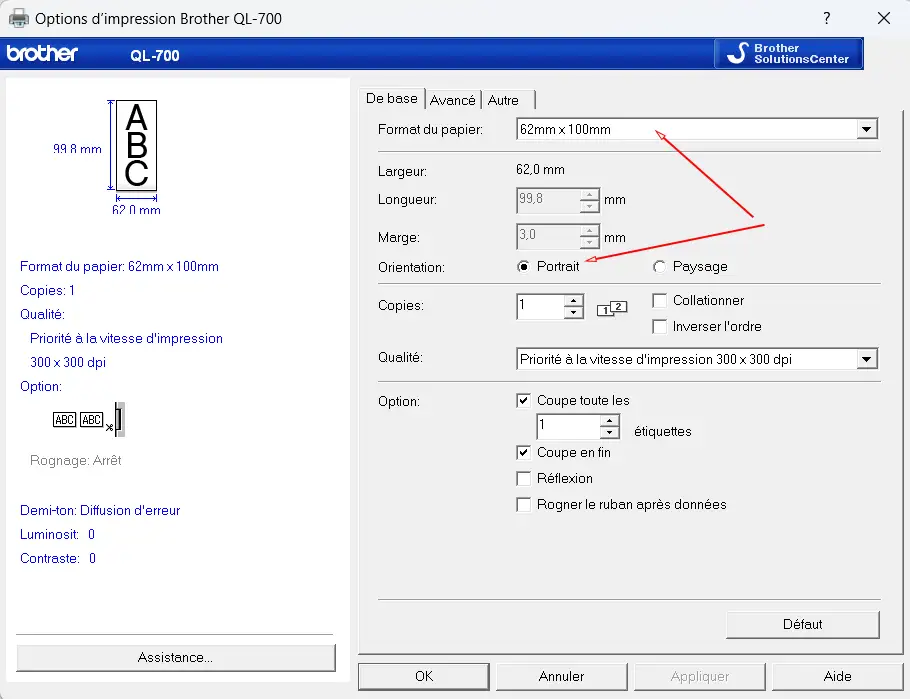Increase the Copies value
Screen dimensions: 910x699
click(x=573, y=300)
